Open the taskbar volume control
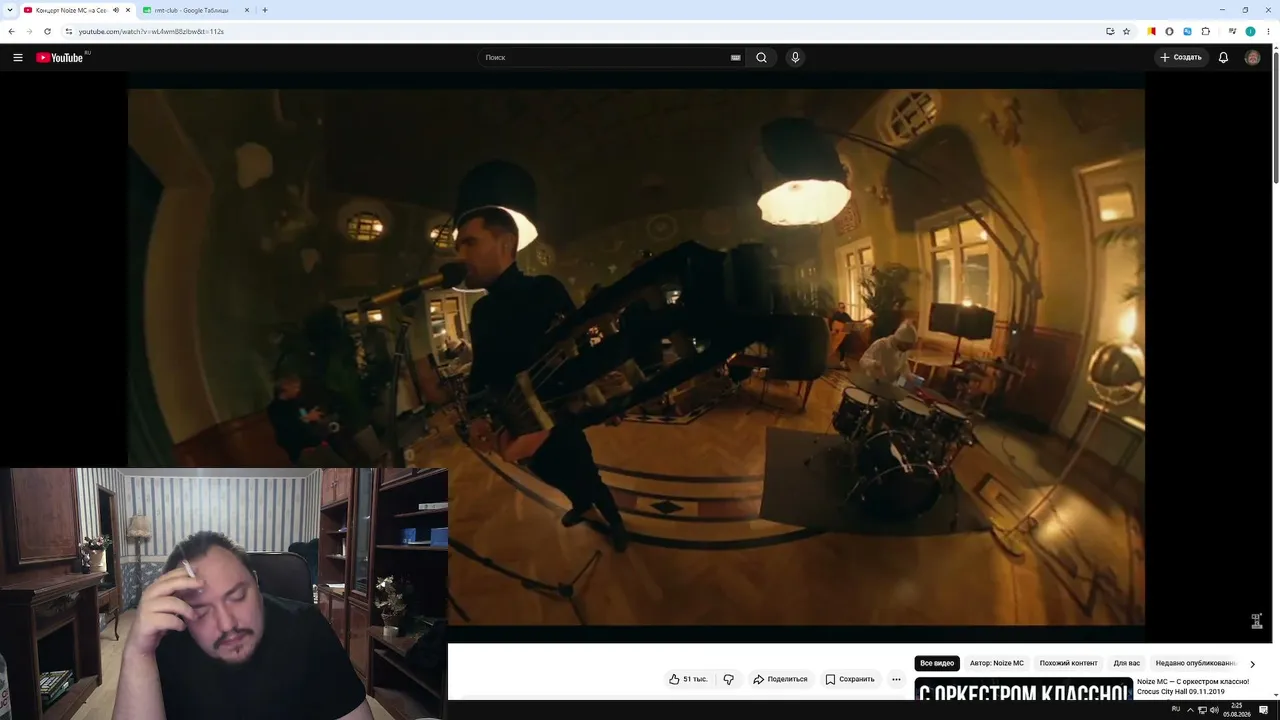1280x720 pixels. 1214,710
